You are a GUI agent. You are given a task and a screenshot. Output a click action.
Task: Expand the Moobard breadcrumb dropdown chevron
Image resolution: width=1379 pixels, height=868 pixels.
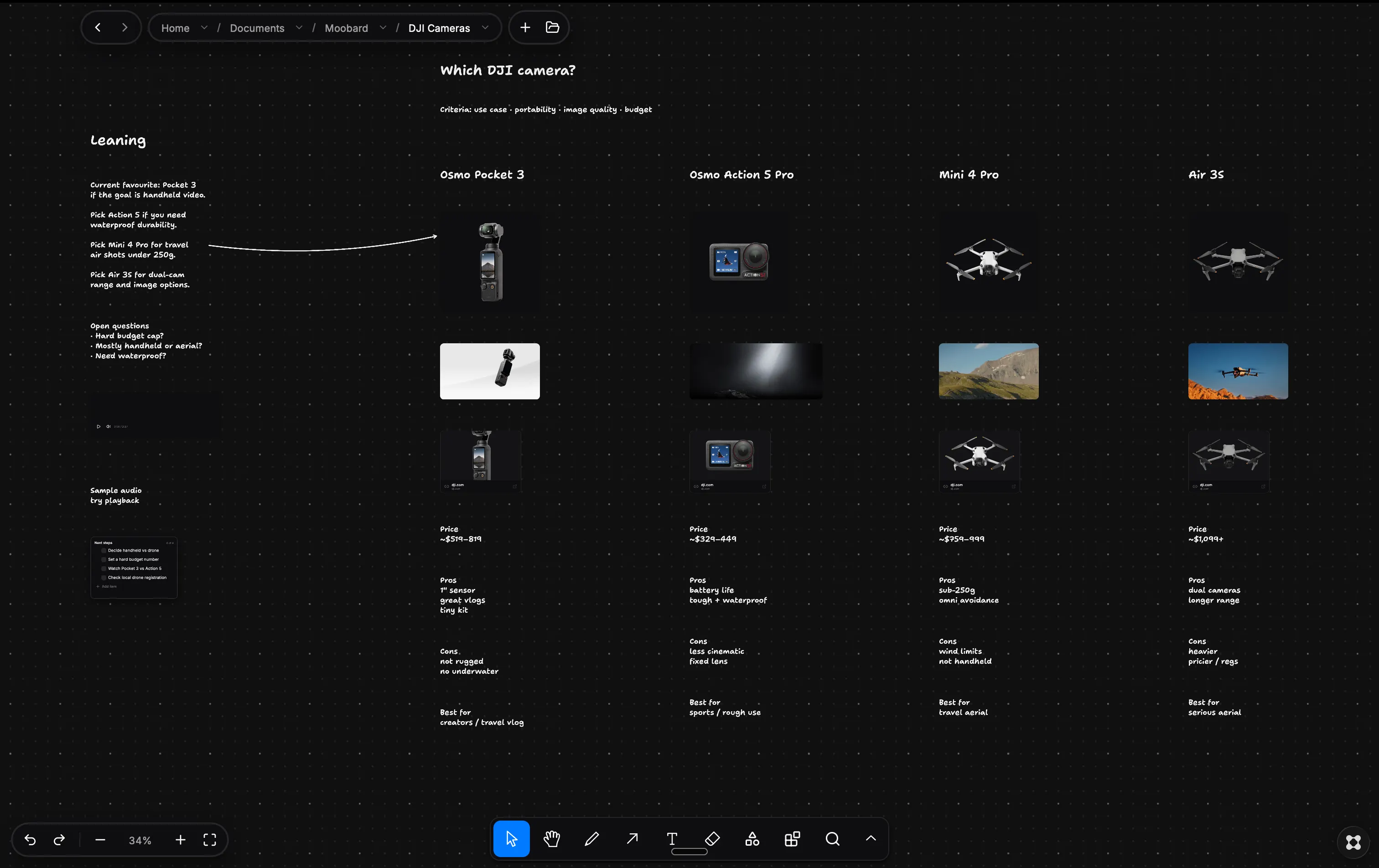click(x=383, y=27)
